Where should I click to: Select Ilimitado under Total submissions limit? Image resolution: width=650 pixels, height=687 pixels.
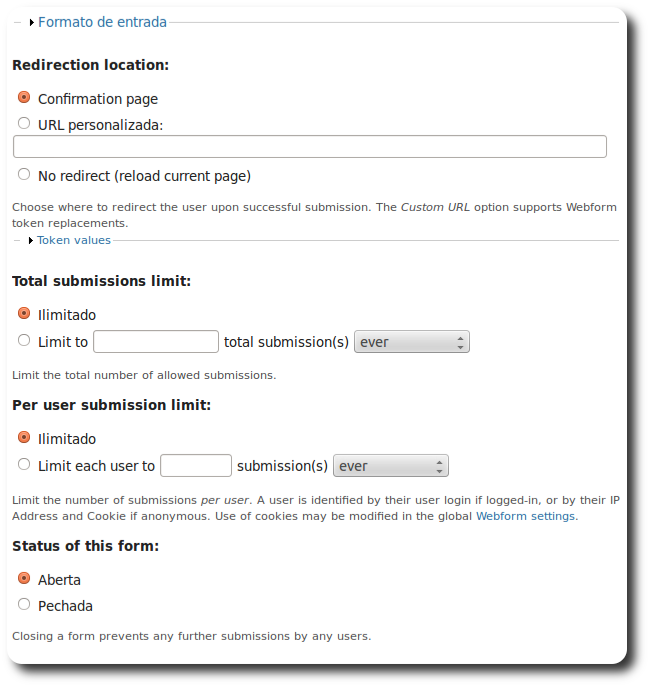point(24,314)
